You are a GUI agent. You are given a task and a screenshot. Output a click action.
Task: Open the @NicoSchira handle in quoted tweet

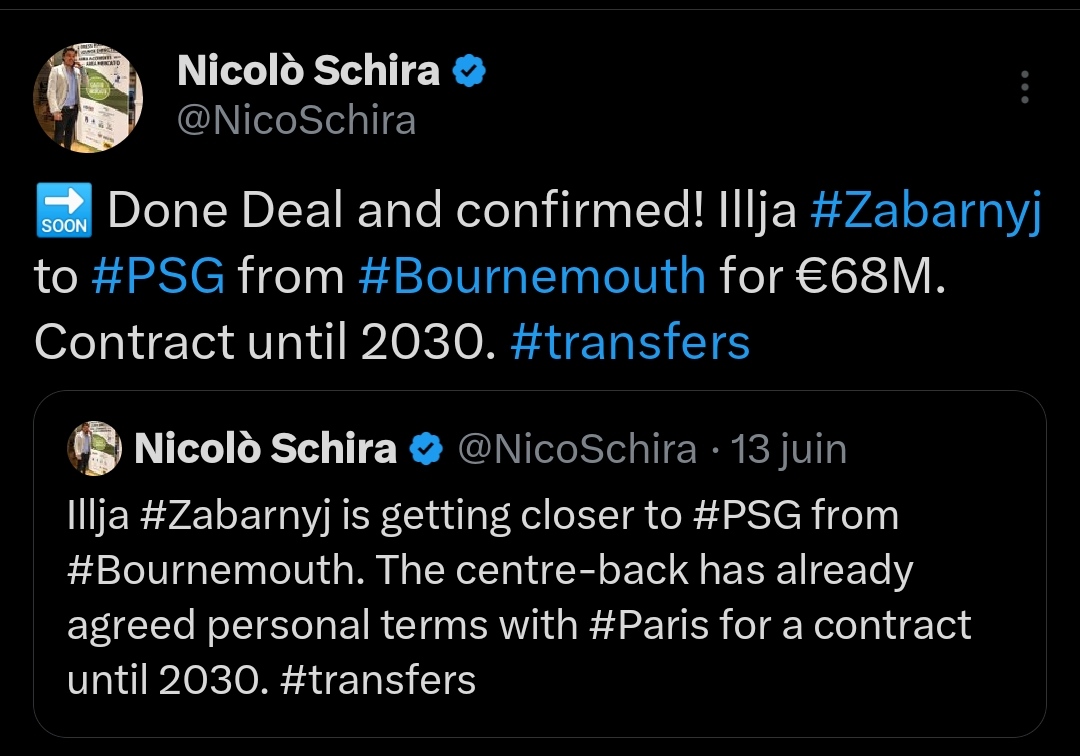point(577,450)
